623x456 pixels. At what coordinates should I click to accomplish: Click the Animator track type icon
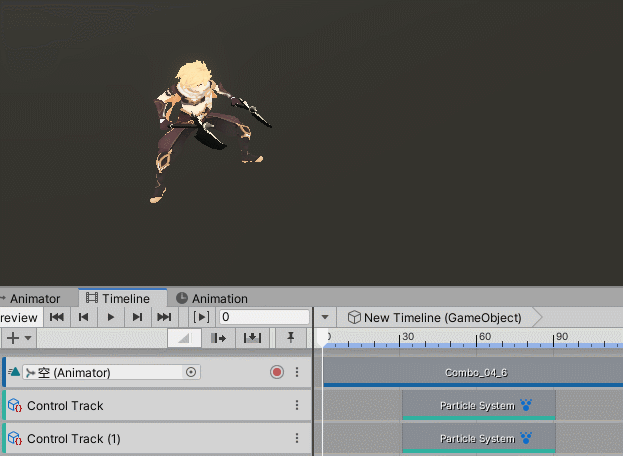click(x=14, y=372)
